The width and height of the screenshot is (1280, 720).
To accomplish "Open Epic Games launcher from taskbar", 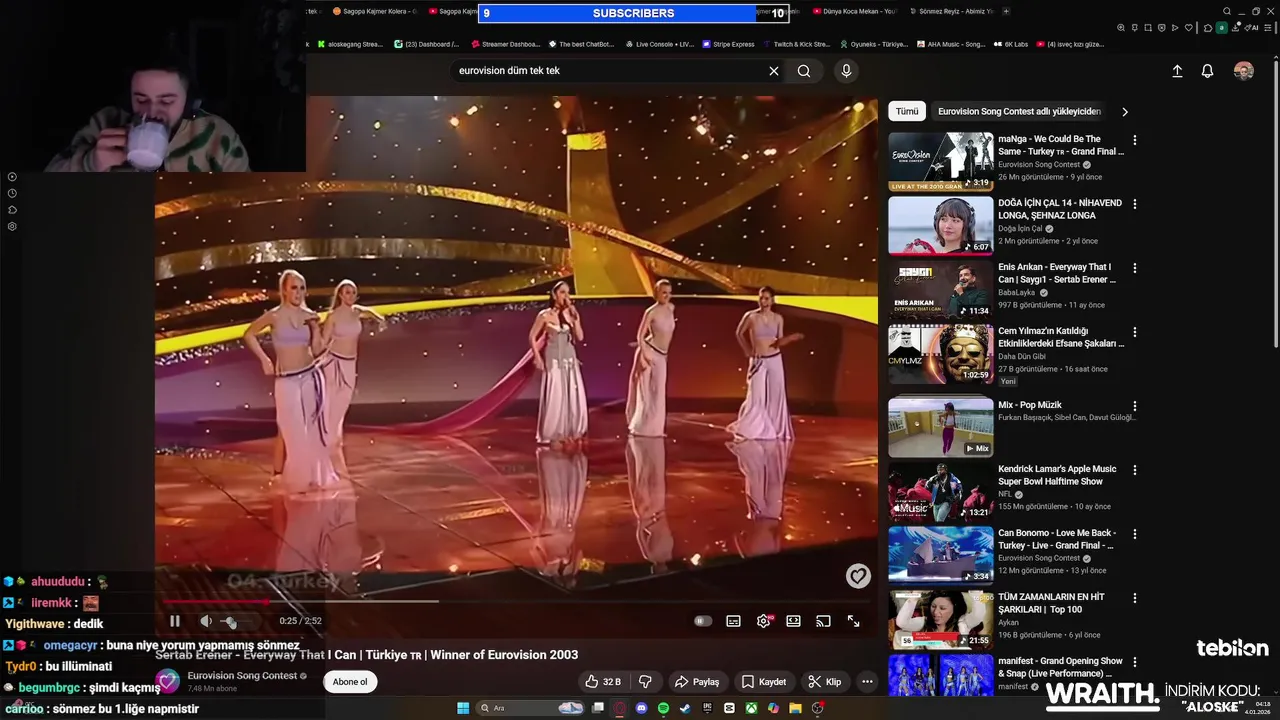I will [x=707, y=708].
